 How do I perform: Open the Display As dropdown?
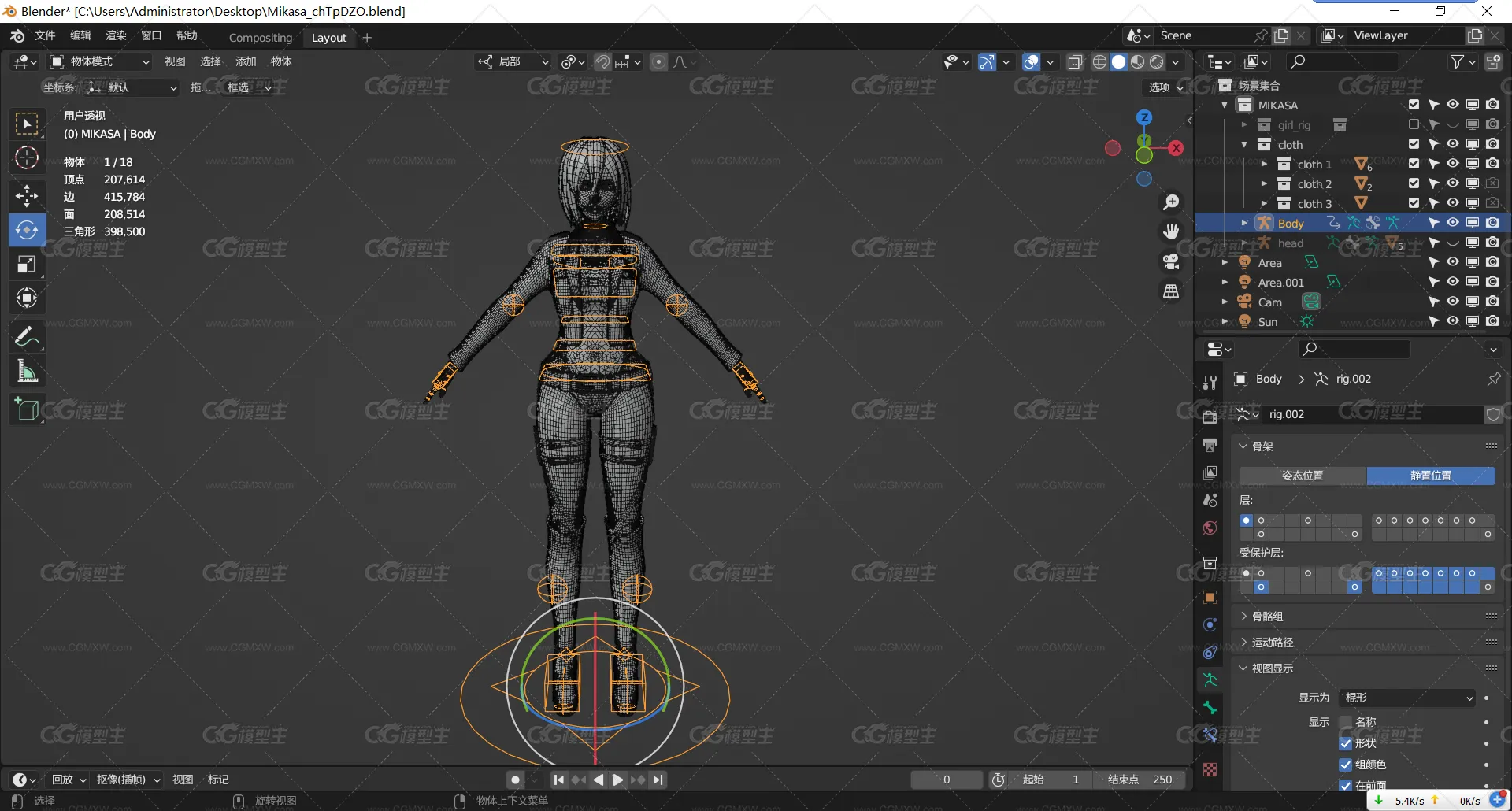point(1408,698)
